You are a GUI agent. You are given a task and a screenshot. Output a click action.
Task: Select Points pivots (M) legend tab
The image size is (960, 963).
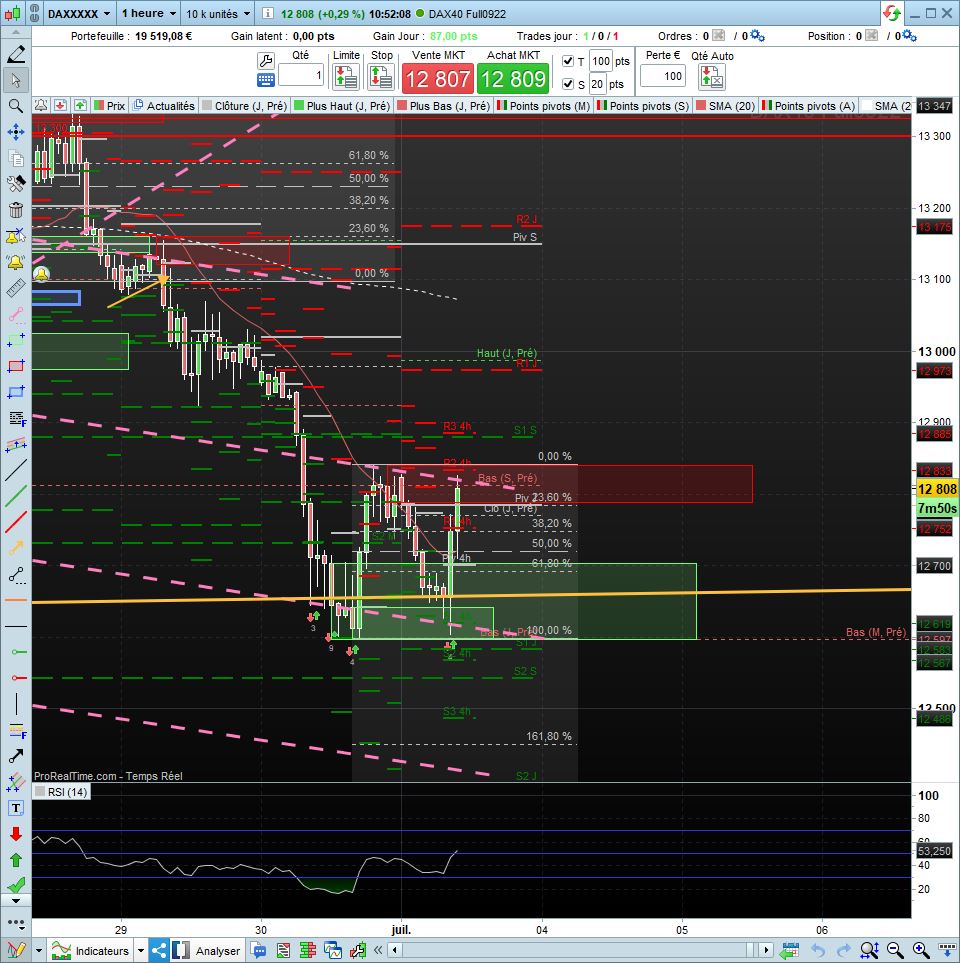[x=544, y=106]
